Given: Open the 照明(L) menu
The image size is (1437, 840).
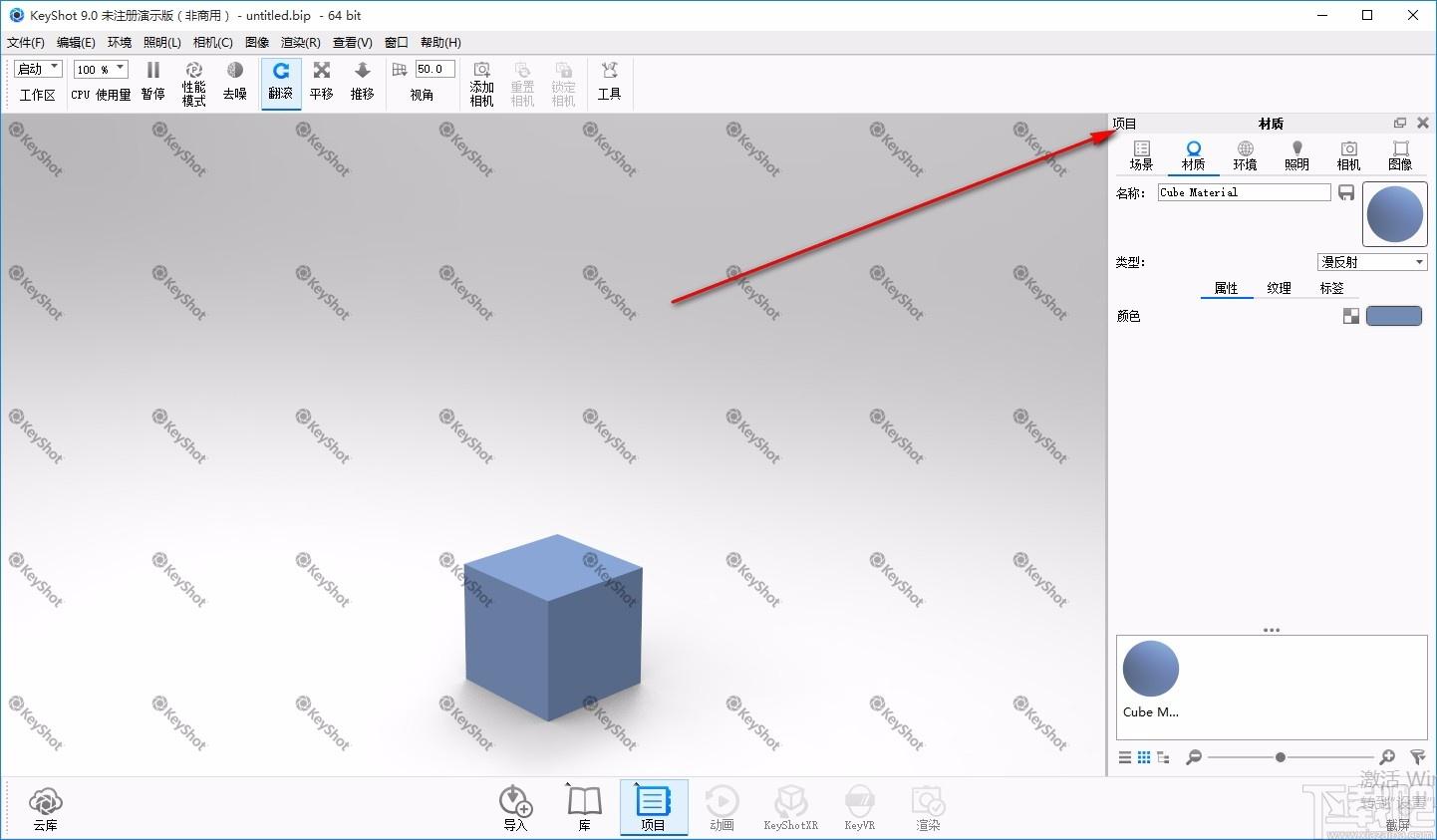Looking at the screenshot, I should point(162,42).
